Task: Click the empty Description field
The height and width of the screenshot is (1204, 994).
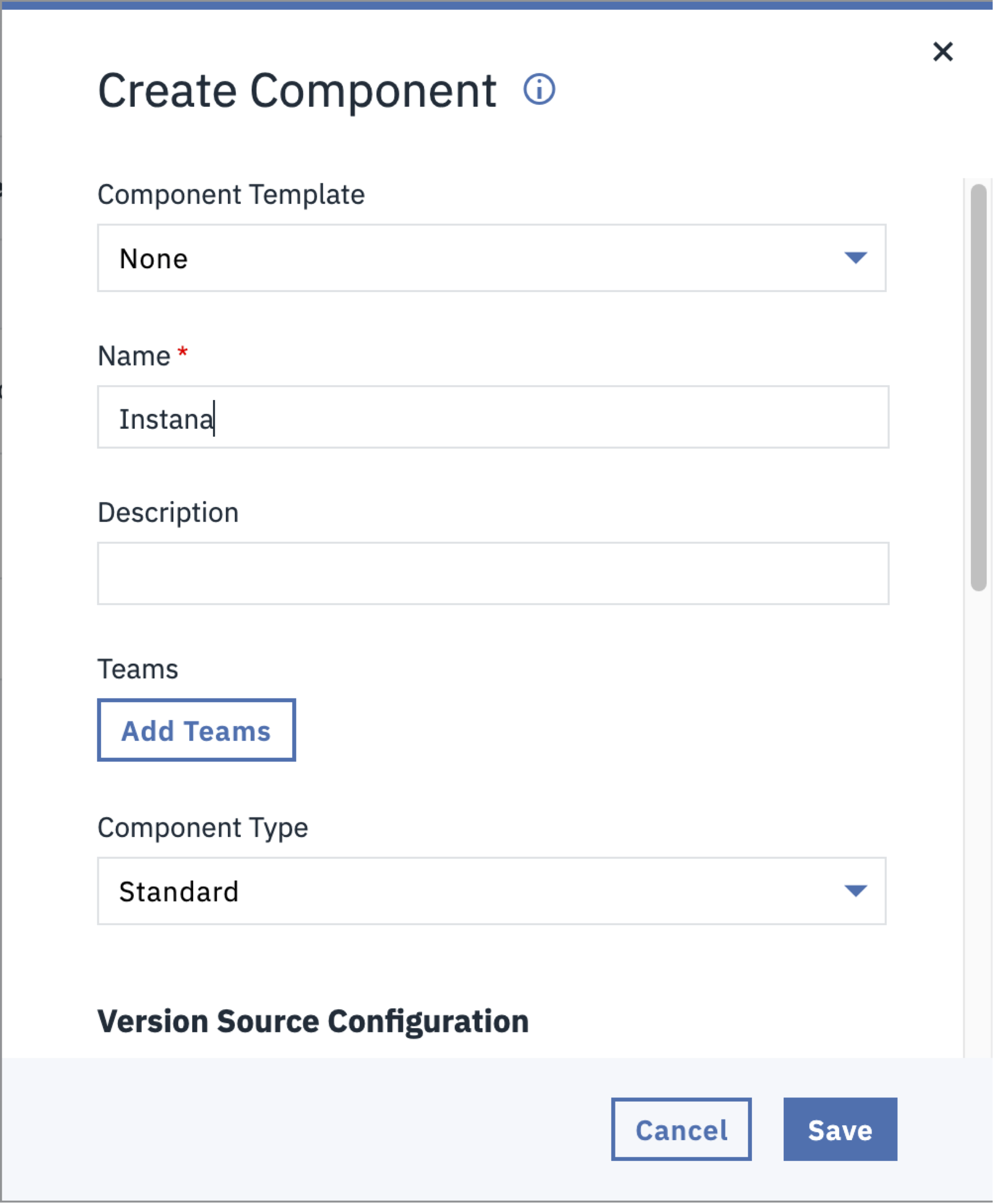Action: tap(492, 573)
